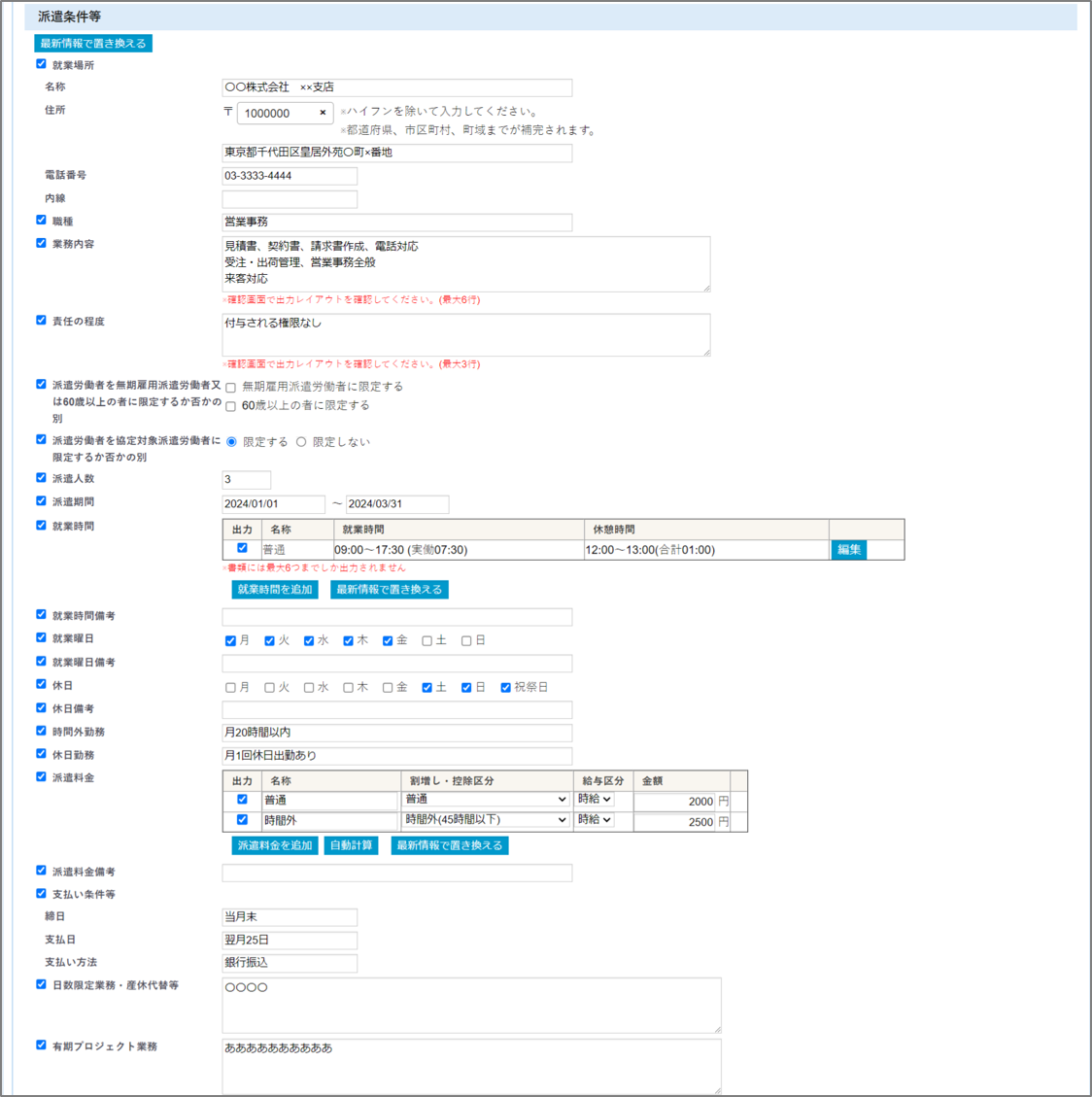Click the 金額 field showing 2500
1092x1097 pixels.
pos(675,822)
